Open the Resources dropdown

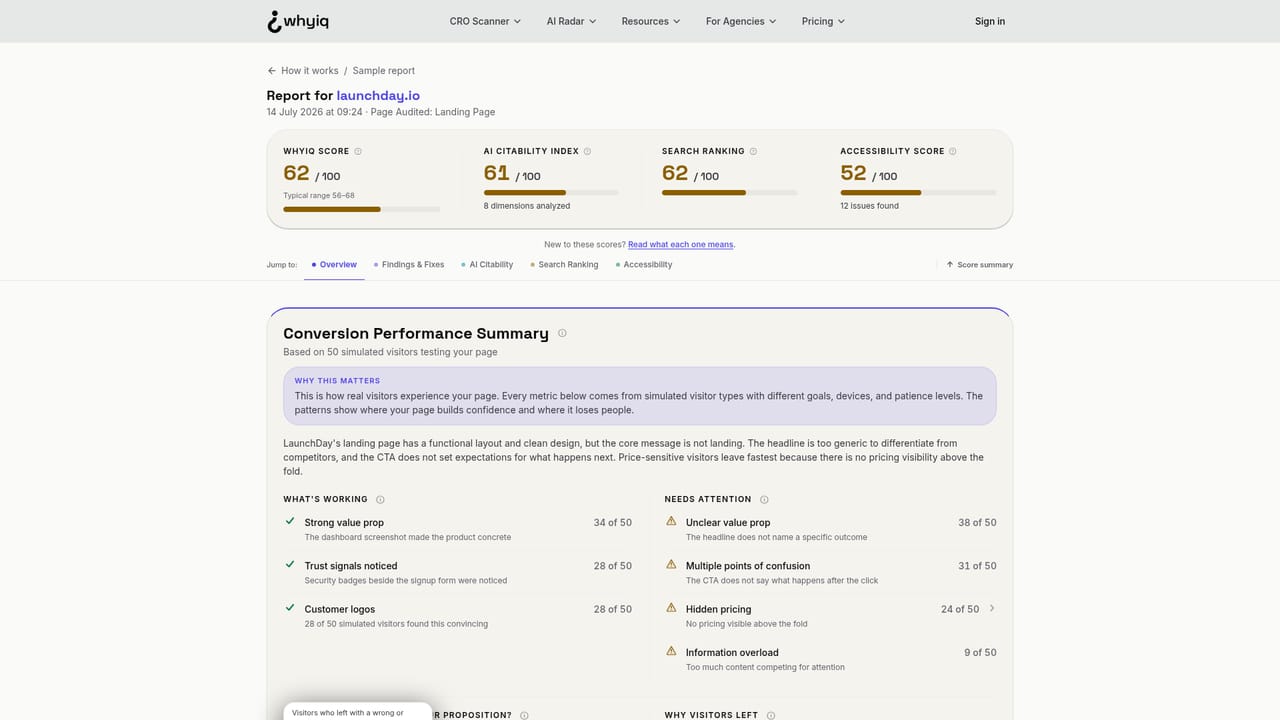tap(651, 21)
